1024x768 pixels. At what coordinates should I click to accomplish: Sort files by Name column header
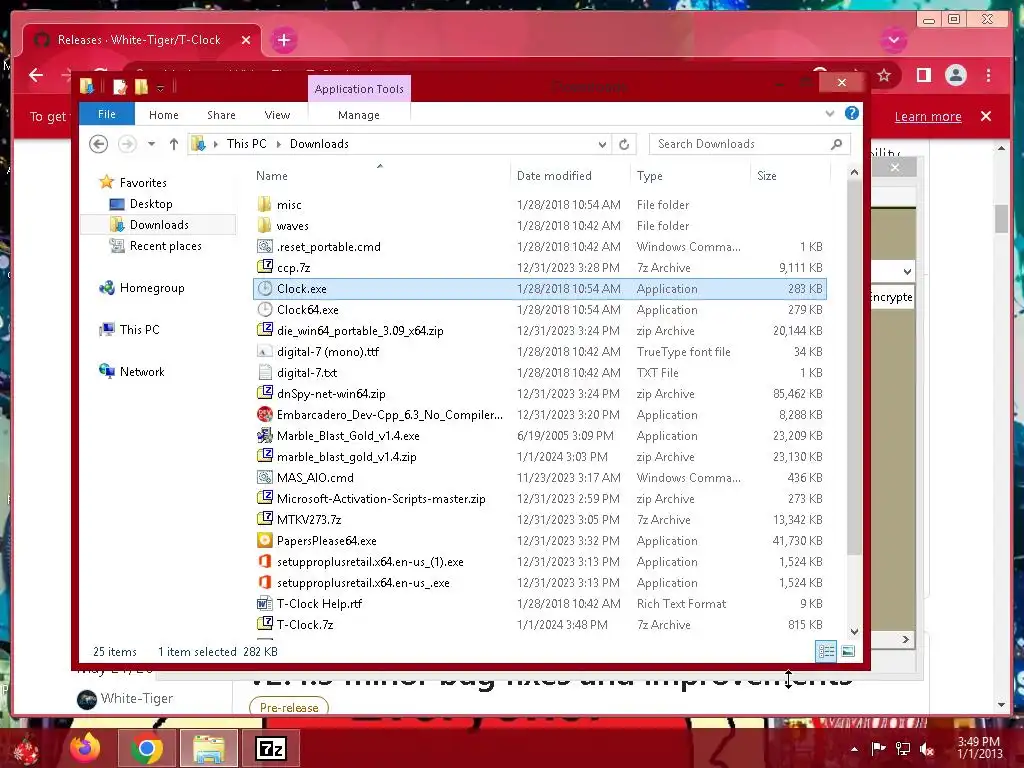[x=381, y=175]
